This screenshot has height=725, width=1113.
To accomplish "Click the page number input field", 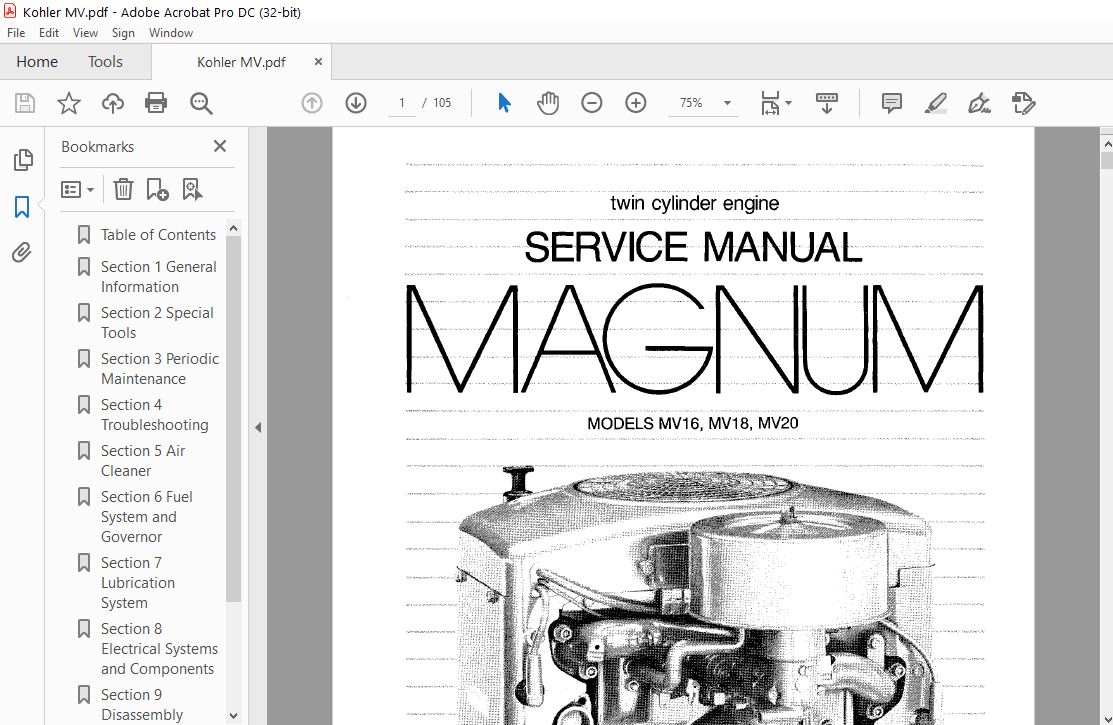I will pyautogui.click(x=402, y=103).
